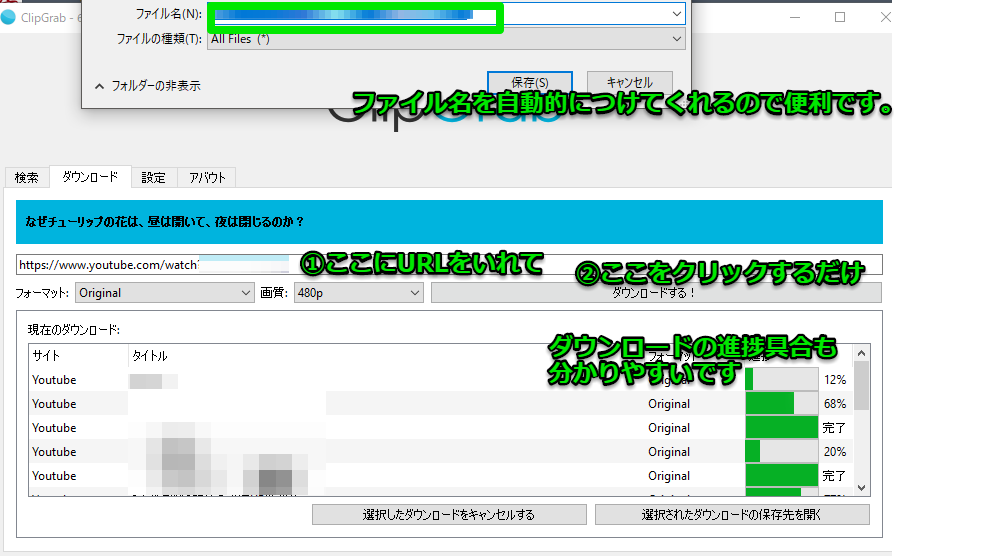988x556 pixels.
Task: Expand the 画質 480p dropdown
Action: point(358,293)
